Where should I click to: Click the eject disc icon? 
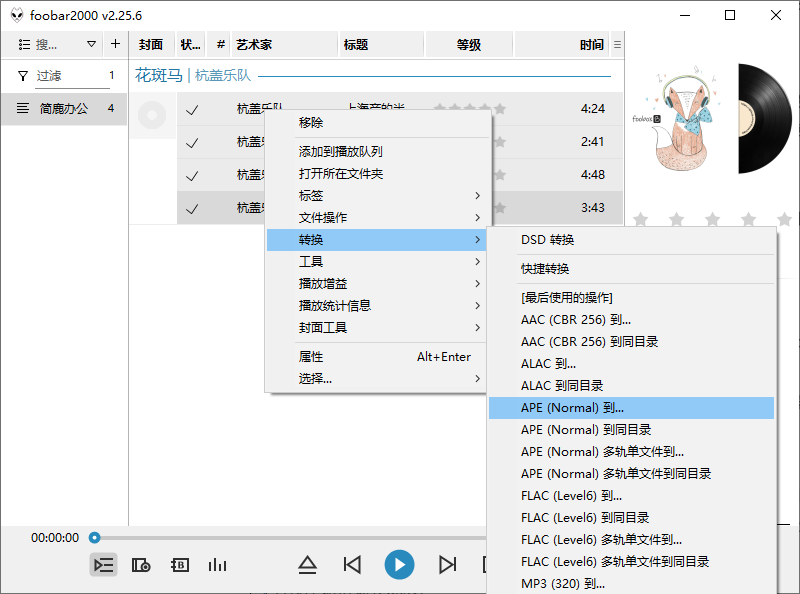309,565
